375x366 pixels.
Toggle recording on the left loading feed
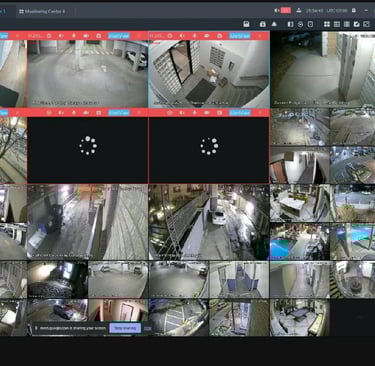tap(86, 113)
